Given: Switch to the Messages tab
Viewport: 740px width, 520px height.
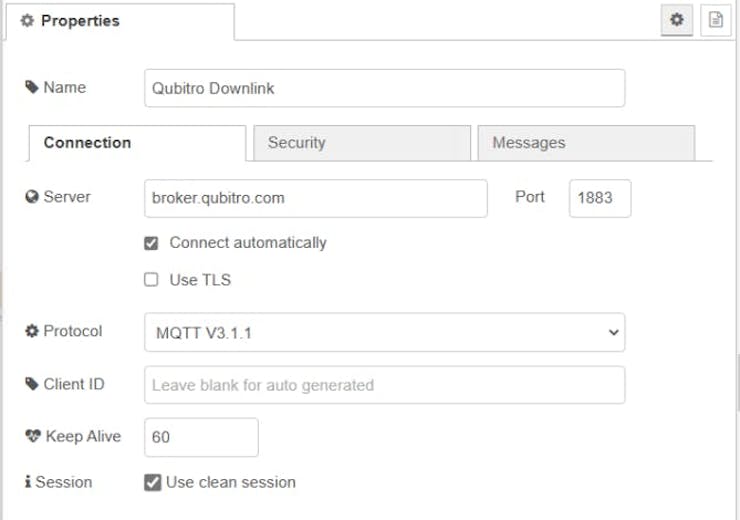Looking at the screenshot, I should coord(585,143).
